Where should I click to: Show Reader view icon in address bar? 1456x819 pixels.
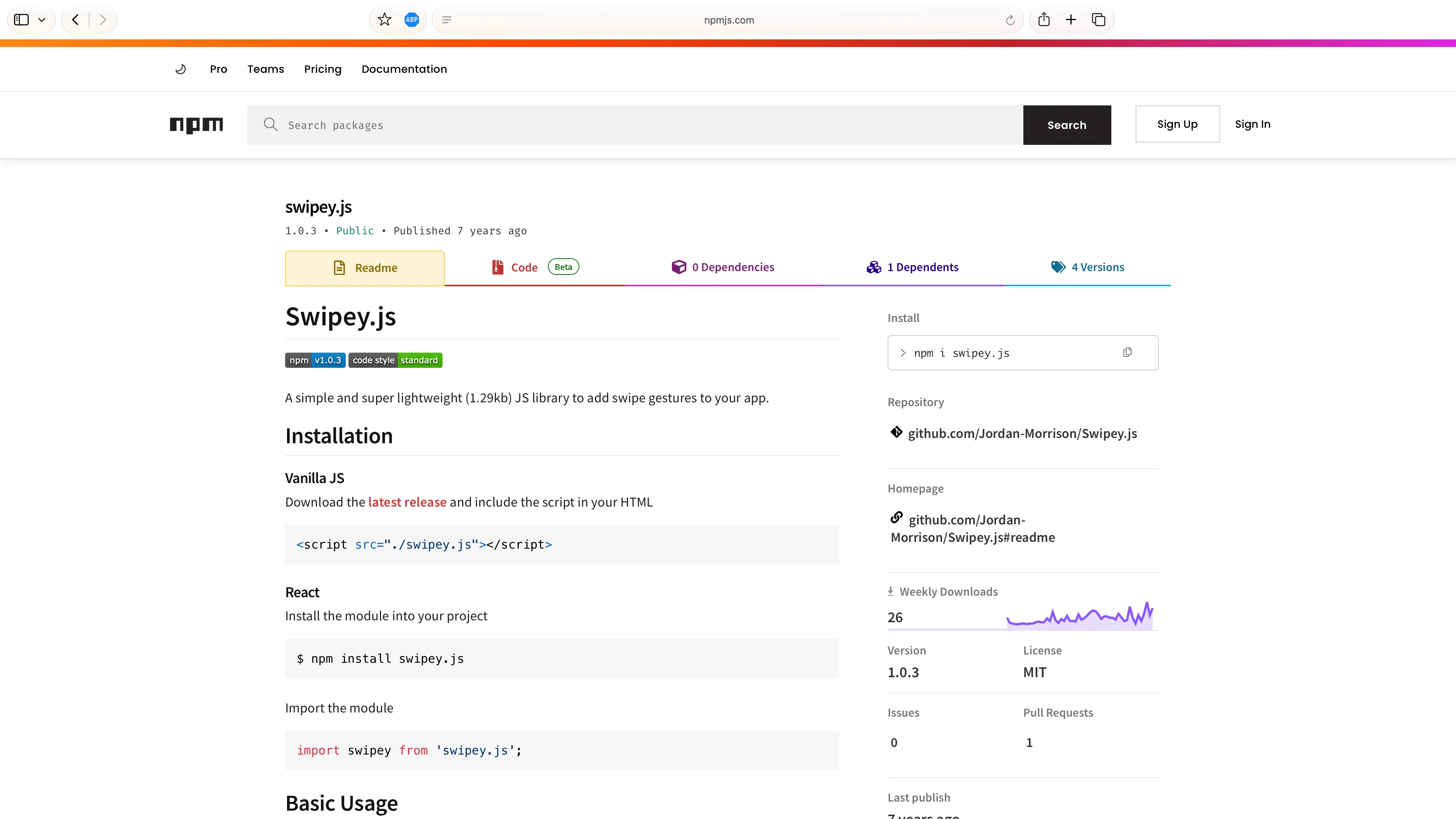tap(447, 20)
